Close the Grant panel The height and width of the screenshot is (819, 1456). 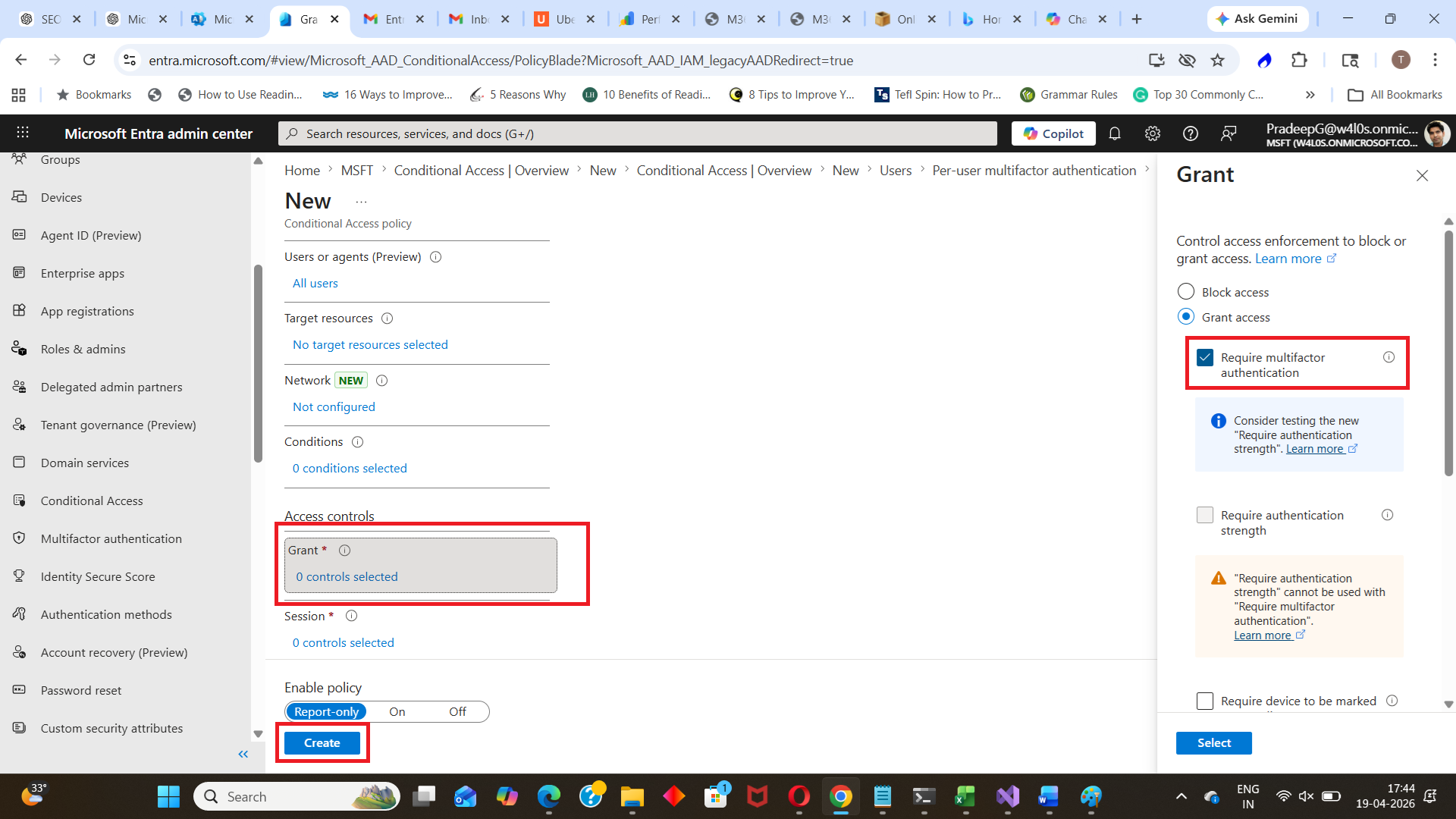point(1422,176)
